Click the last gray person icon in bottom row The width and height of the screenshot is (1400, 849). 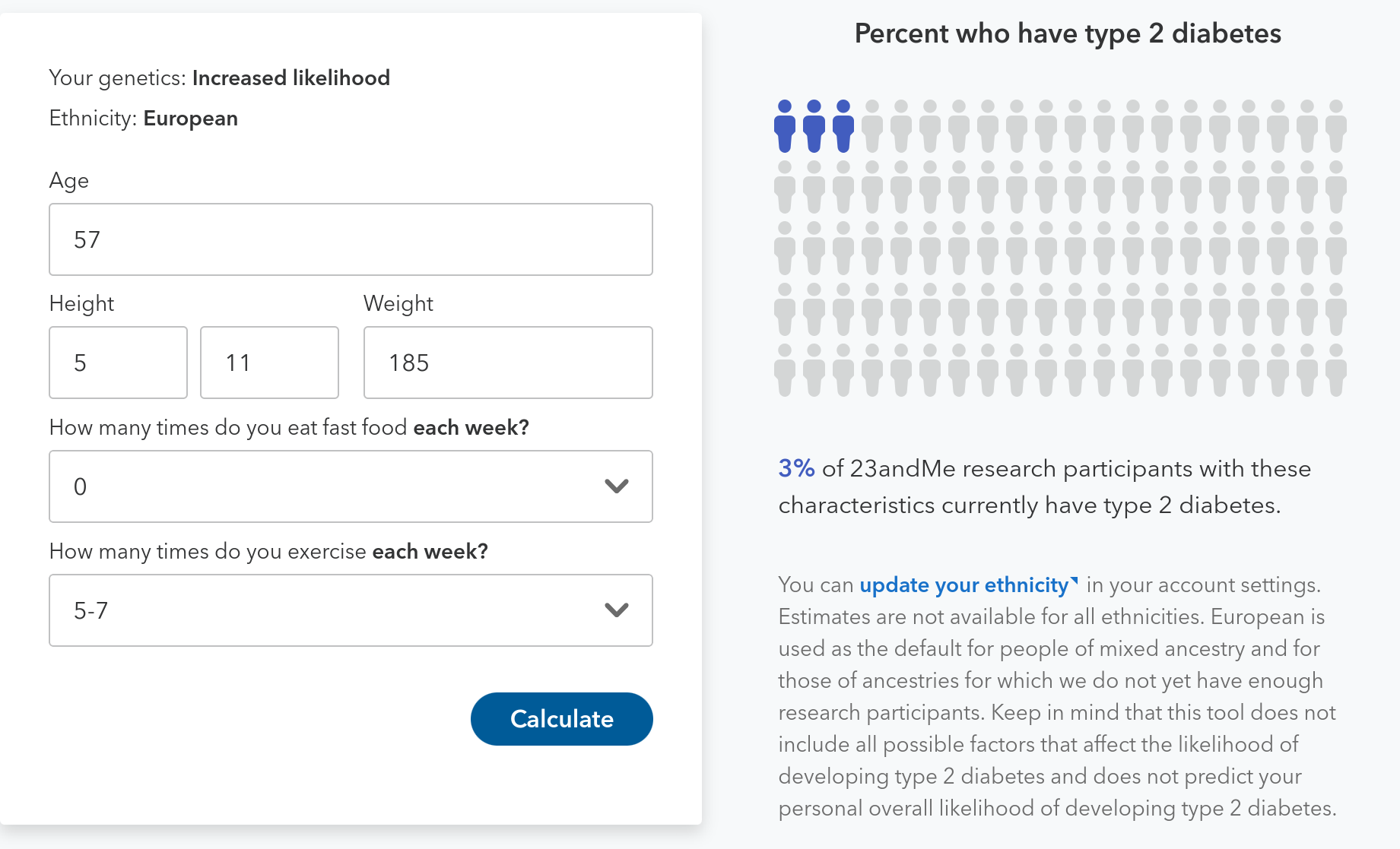tap(1336, 370)
